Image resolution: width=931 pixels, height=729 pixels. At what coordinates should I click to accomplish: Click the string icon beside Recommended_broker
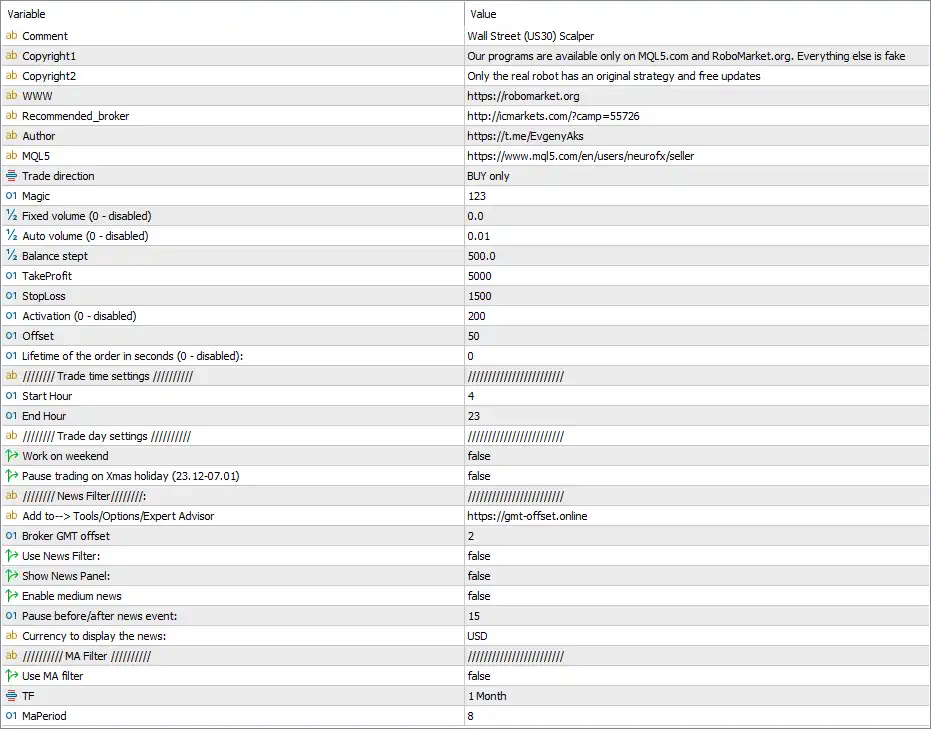pos(11,116)
